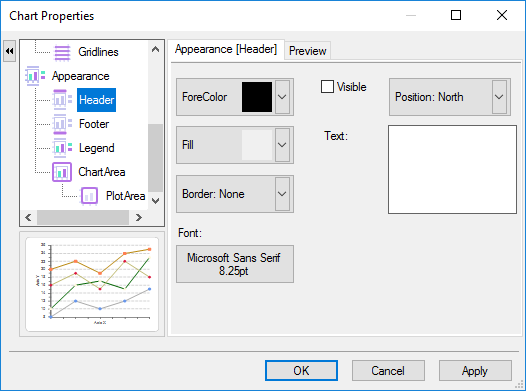The width and height of the screenshot is (526, 391).
Task: Open the Fill dropdown arrow
Action: [282, 145]
